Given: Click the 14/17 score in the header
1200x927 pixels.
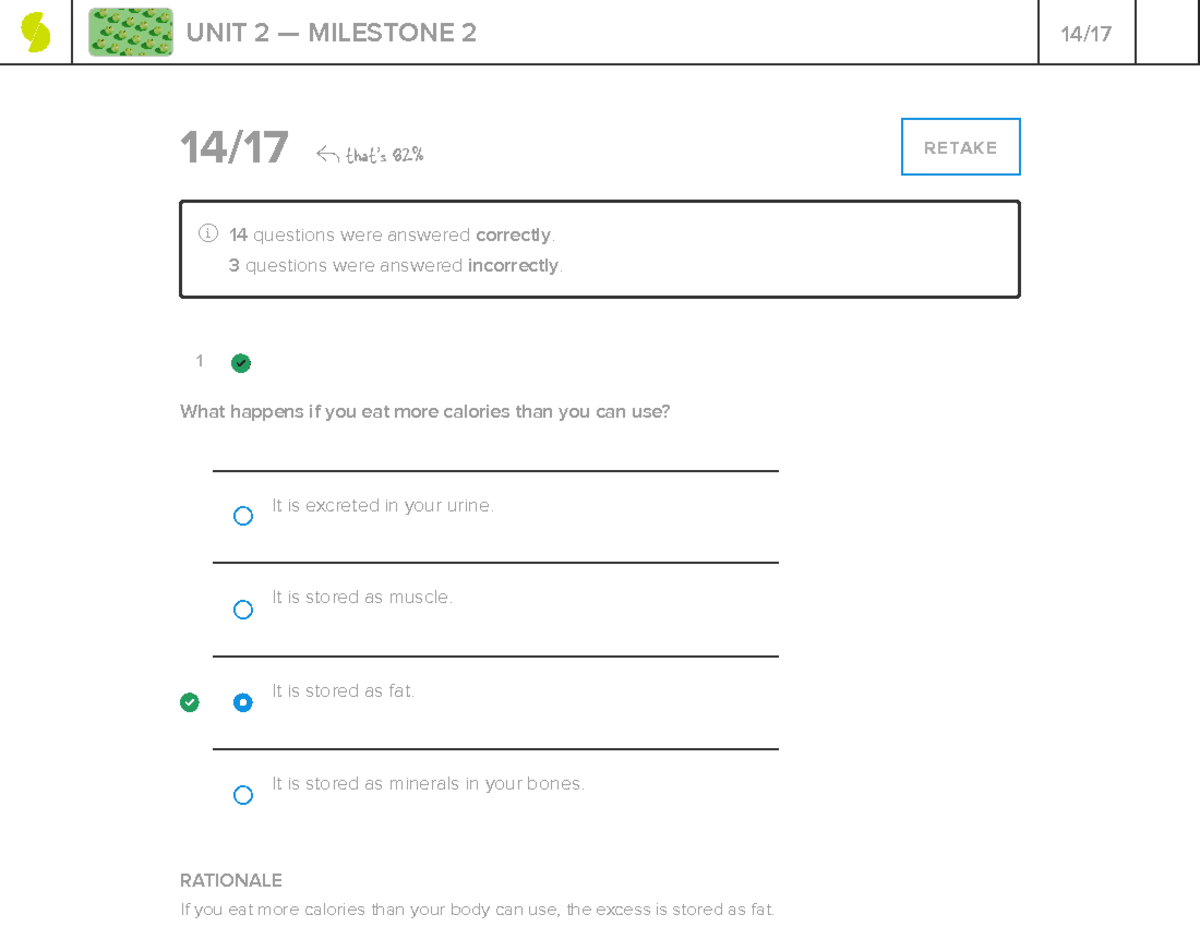Looking at the screenshot, I should tap(1086, 34).
